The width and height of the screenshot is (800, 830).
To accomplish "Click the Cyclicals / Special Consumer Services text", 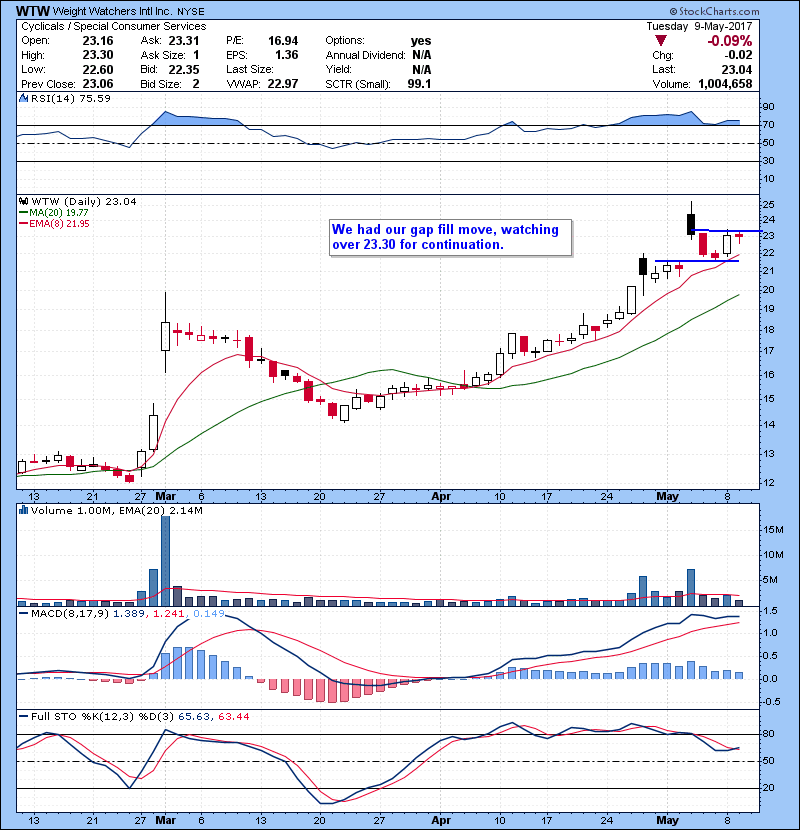I will coord(114,26).
